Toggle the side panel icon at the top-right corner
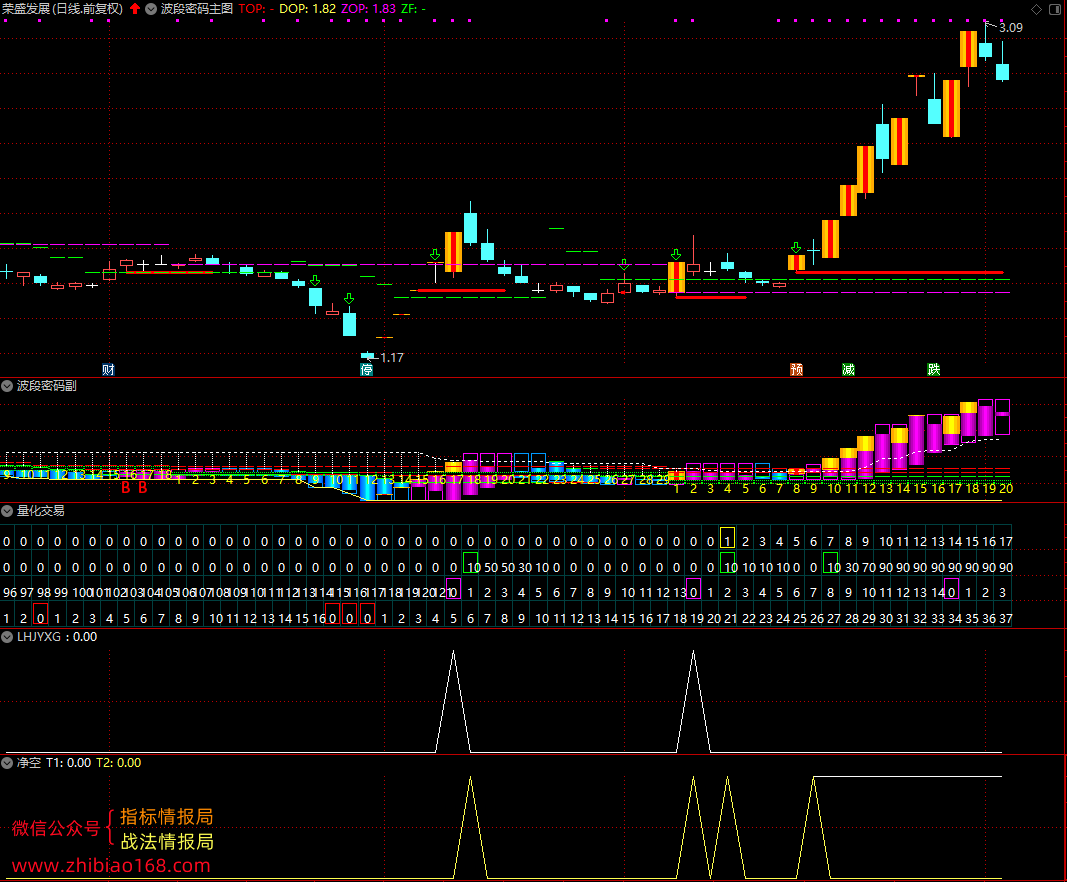Screen dimensions: 1067x882 pos(1057,9)
